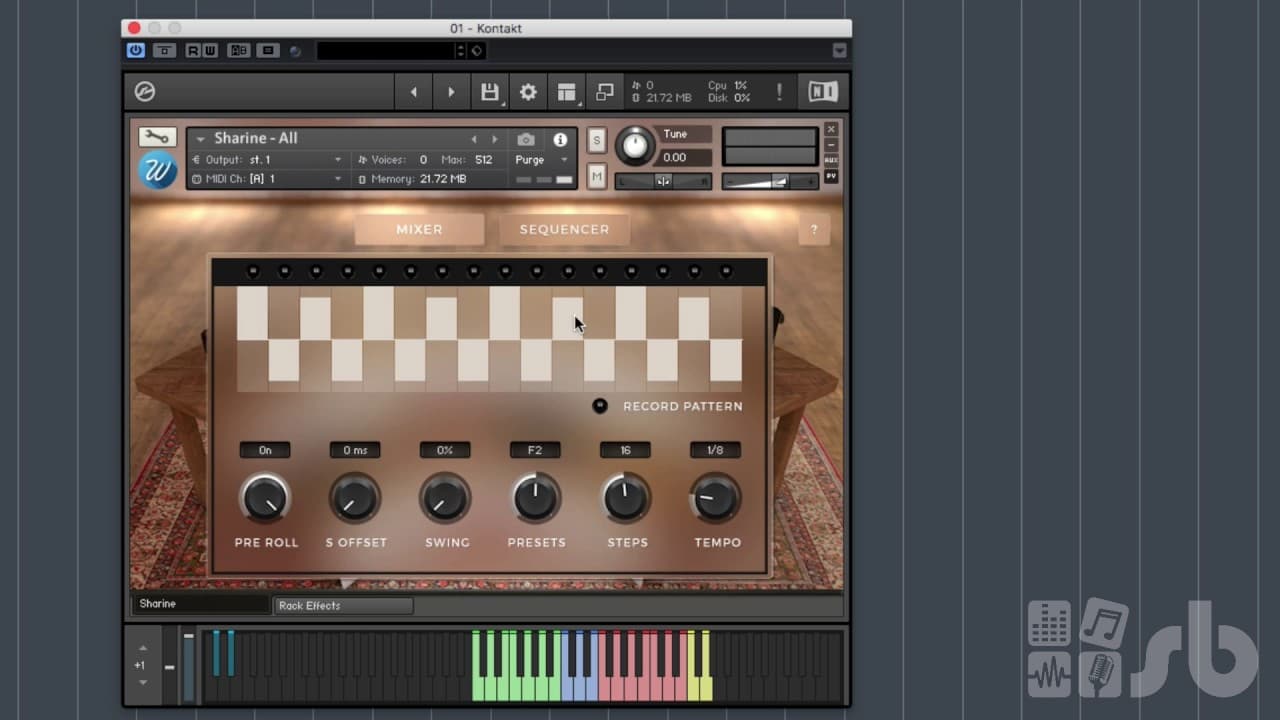Click the NI Native Instruments logo

pyautogui.click(x=823, y=92)
